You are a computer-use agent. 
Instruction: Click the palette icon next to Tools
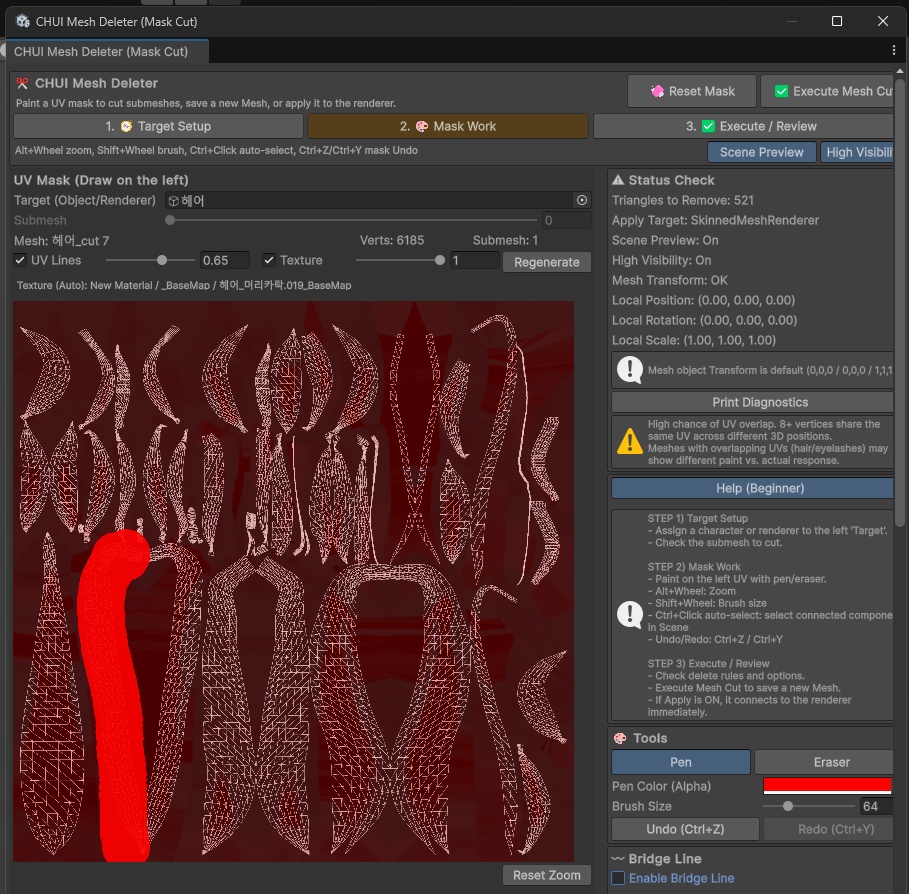620,738
